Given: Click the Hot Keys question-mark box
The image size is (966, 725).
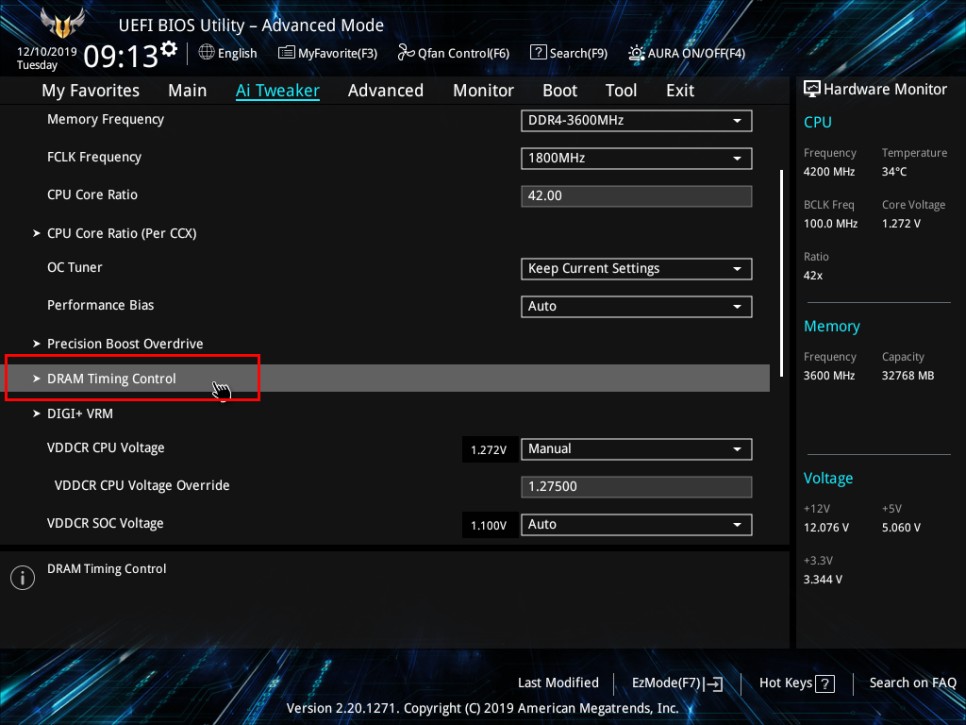Looking at the screenshot, I should point(825,684).
